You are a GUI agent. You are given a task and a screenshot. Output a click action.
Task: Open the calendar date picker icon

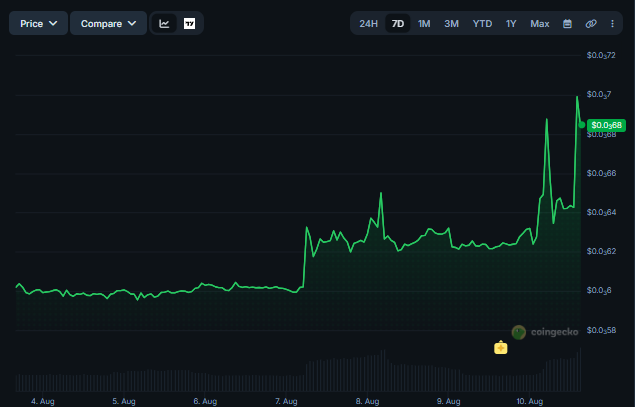click(x=567, y=23)
